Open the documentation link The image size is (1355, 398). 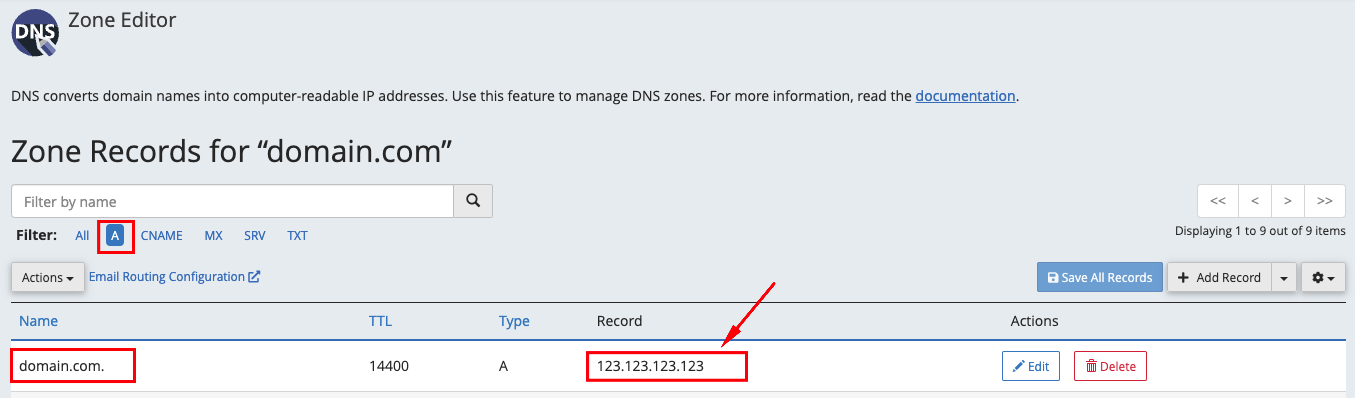966,97
